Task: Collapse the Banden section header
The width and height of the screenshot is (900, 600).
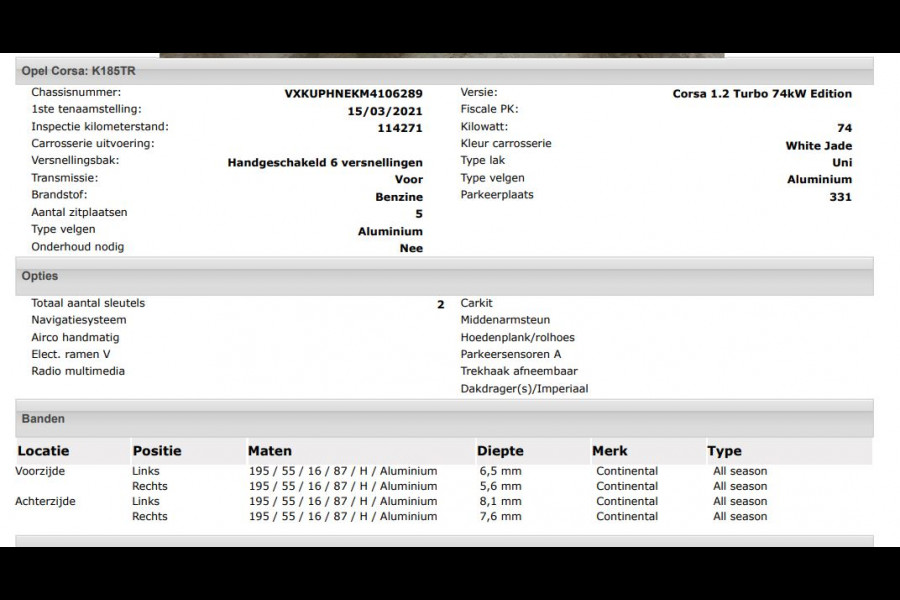Action: [x=40, y=418]
